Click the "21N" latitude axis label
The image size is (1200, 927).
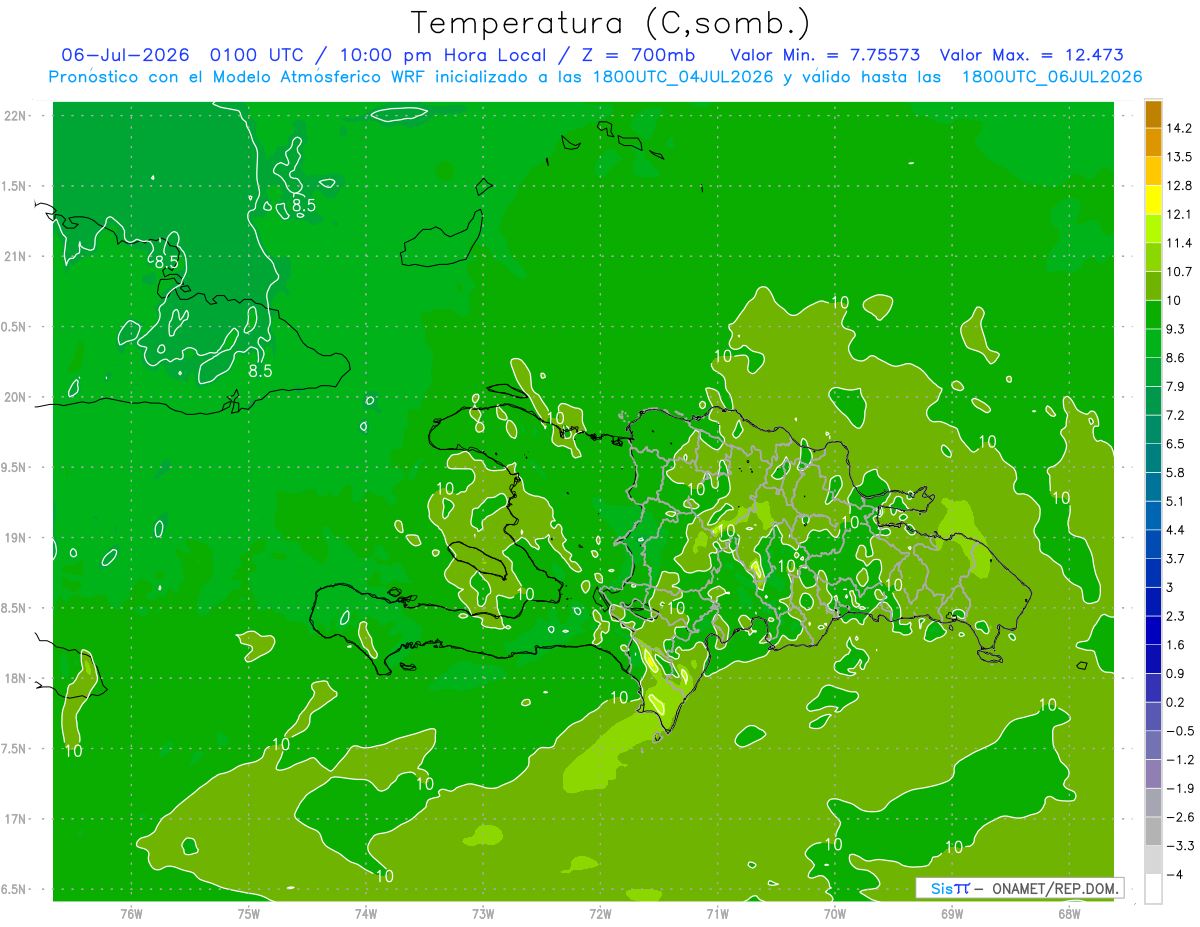(17, 256)
